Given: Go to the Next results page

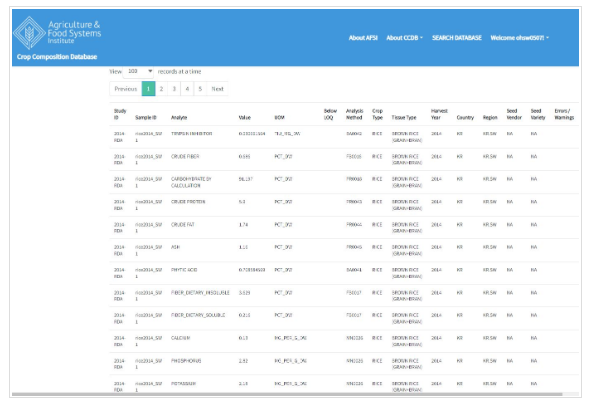Looking at the screenshot, I should [x=217, y=89].
